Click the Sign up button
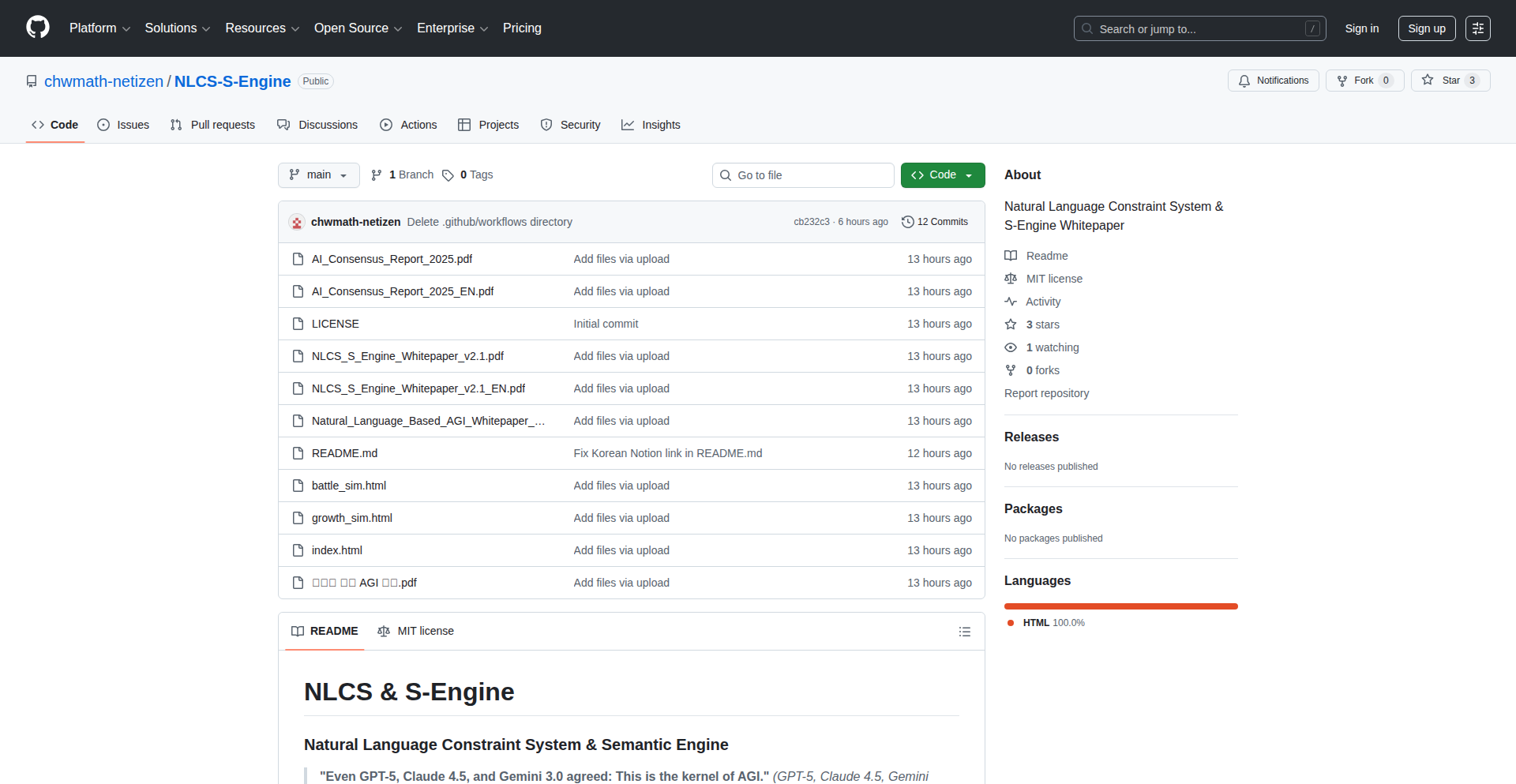This screenshot has width=1516, height=784. click(x=1426, y=28)
